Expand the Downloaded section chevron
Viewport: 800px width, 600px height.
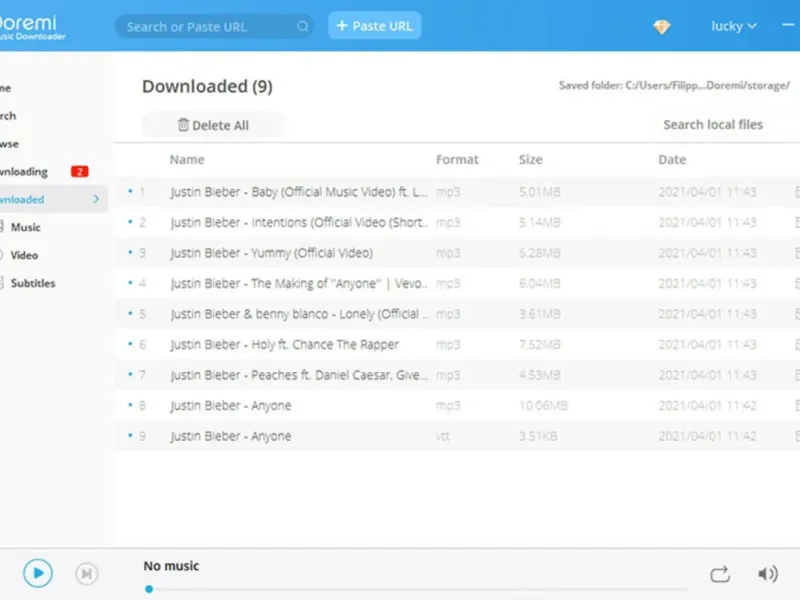pos(96,199)
